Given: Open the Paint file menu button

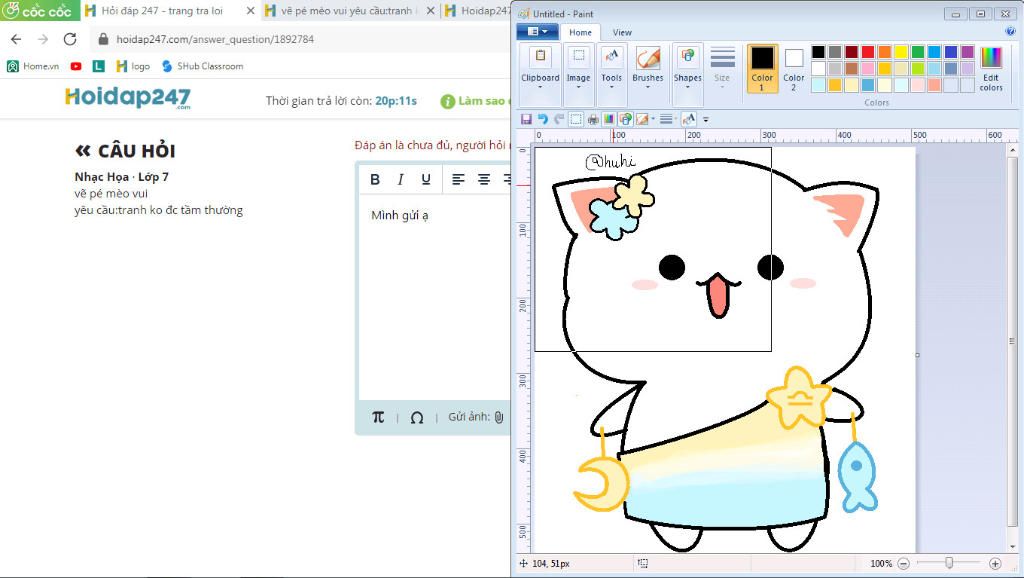Looking at the screenshot, I should pyautogui.click(x=537, y=31).
